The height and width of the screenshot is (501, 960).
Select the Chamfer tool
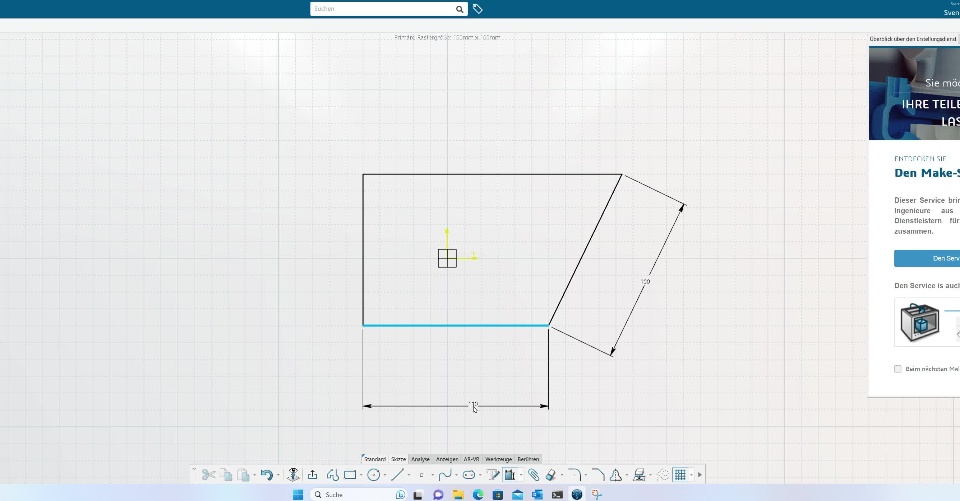(598, 475)
